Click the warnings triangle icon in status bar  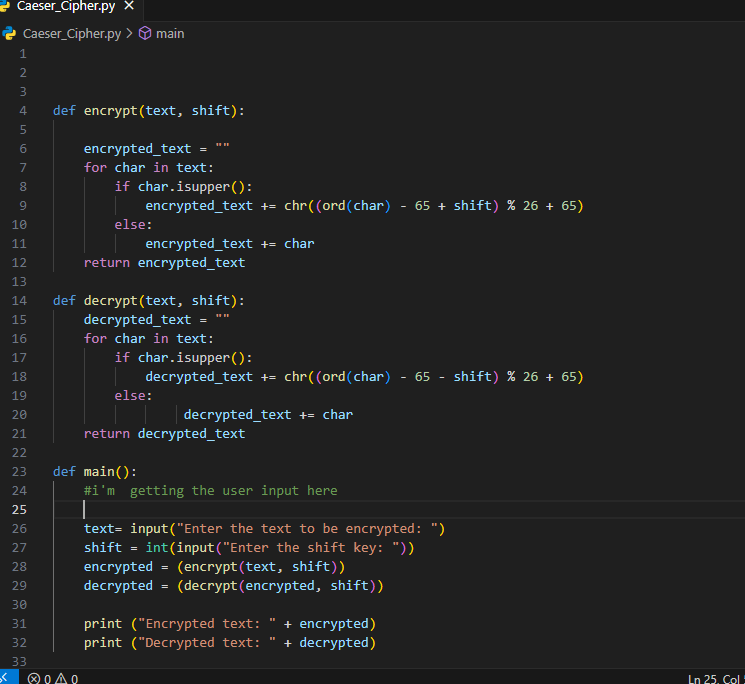(61, 679)
